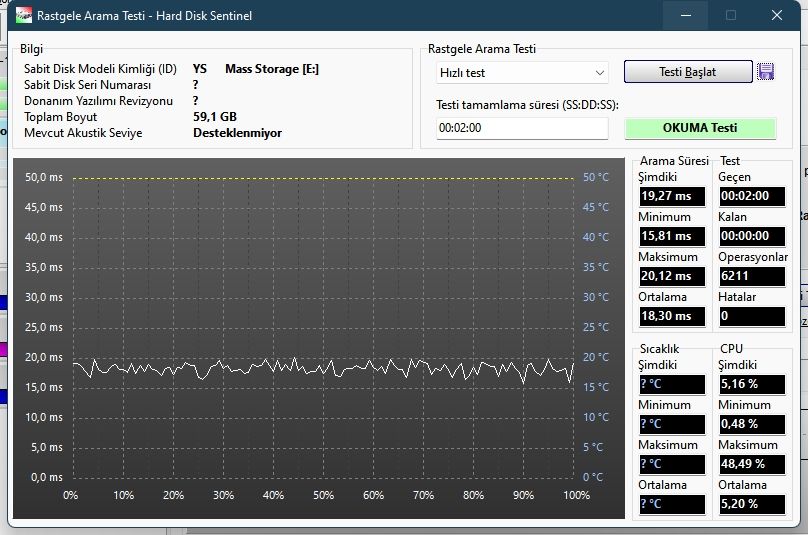Click the Desteklenmiyor acoustic level text
This screenshot has height=535, width=808.
(x=237, y=133)
